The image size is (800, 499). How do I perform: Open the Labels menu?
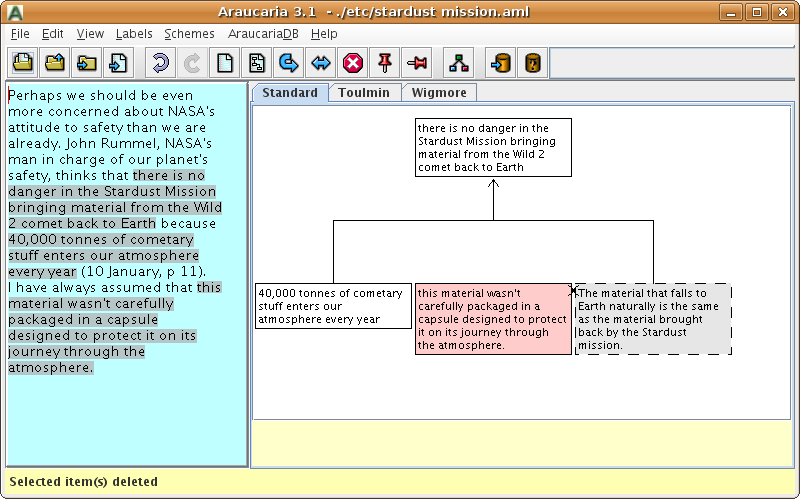coord(134,34)
